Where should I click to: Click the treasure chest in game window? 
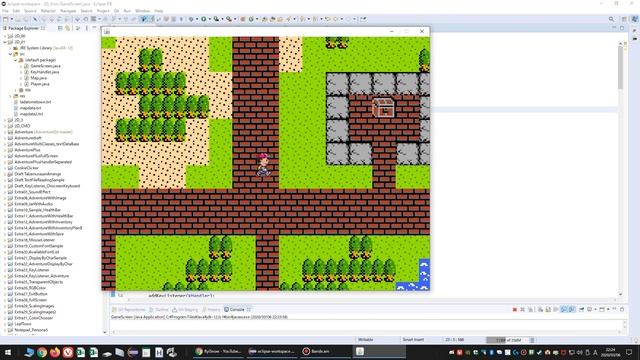point(384,107)
